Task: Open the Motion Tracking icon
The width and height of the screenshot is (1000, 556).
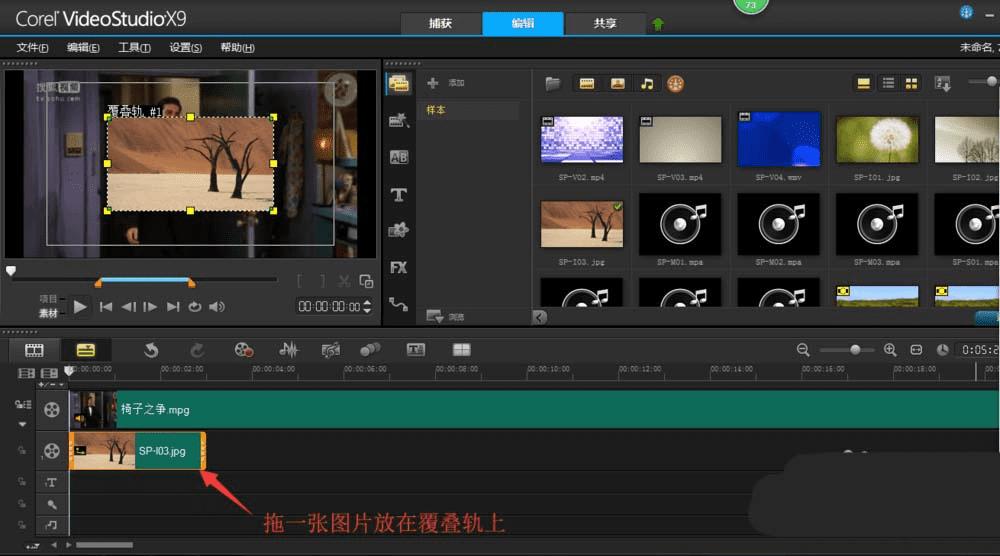Action: click(x=370, y=349)
